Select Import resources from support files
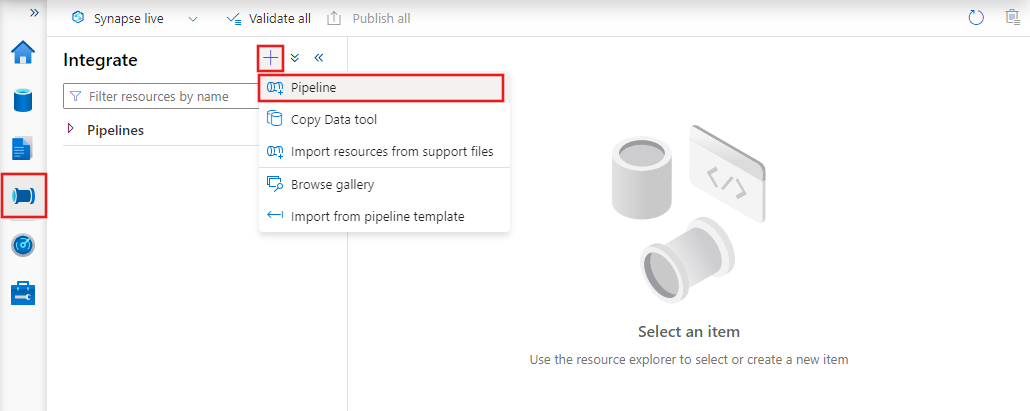This screenshot has height=411, width=1030. [x=392, y=152]
